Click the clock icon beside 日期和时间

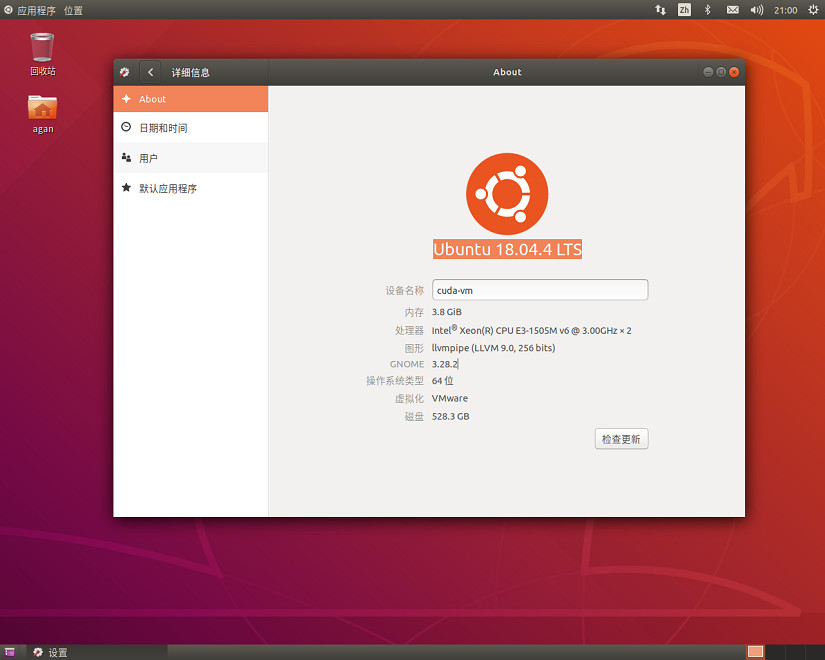[x=126, y=127]
